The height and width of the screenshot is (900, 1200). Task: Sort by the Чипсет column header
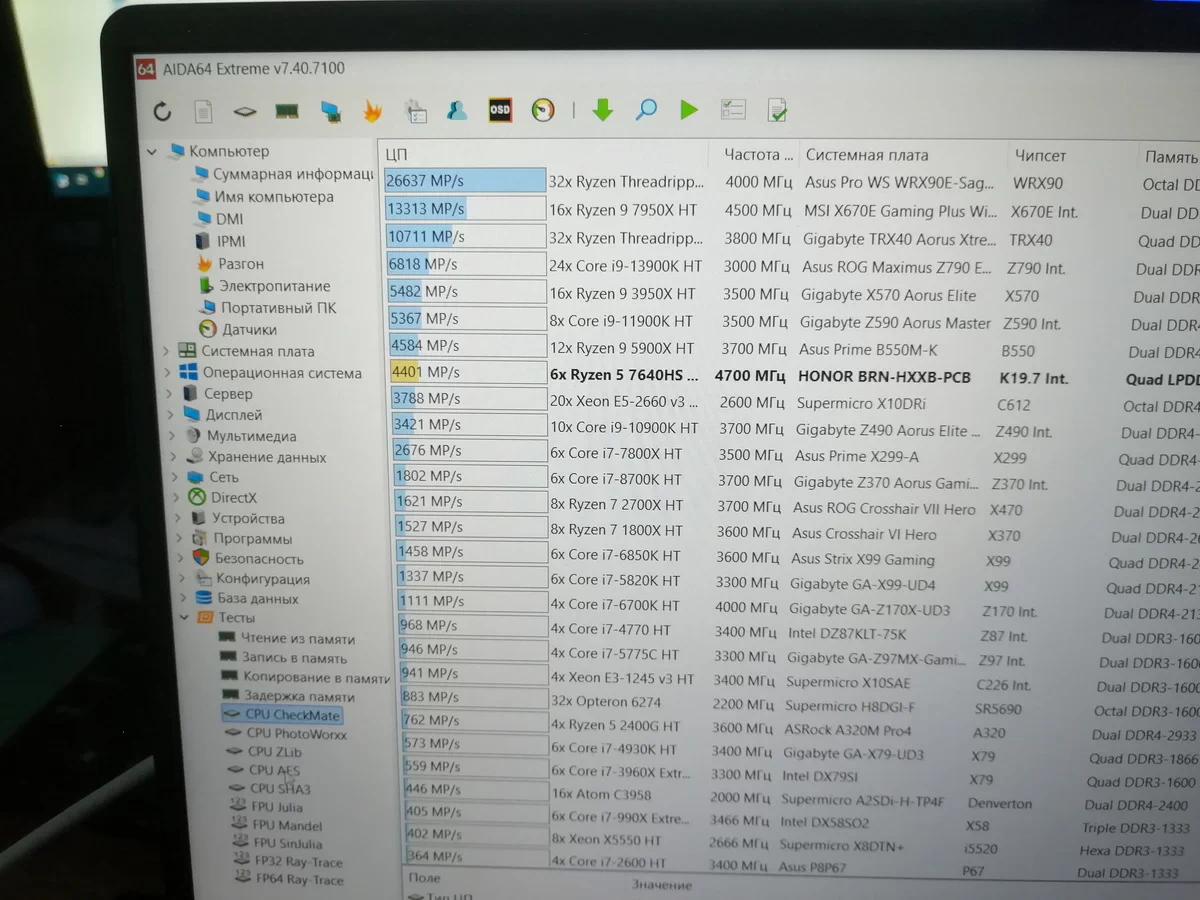(x=1041, y=156)
